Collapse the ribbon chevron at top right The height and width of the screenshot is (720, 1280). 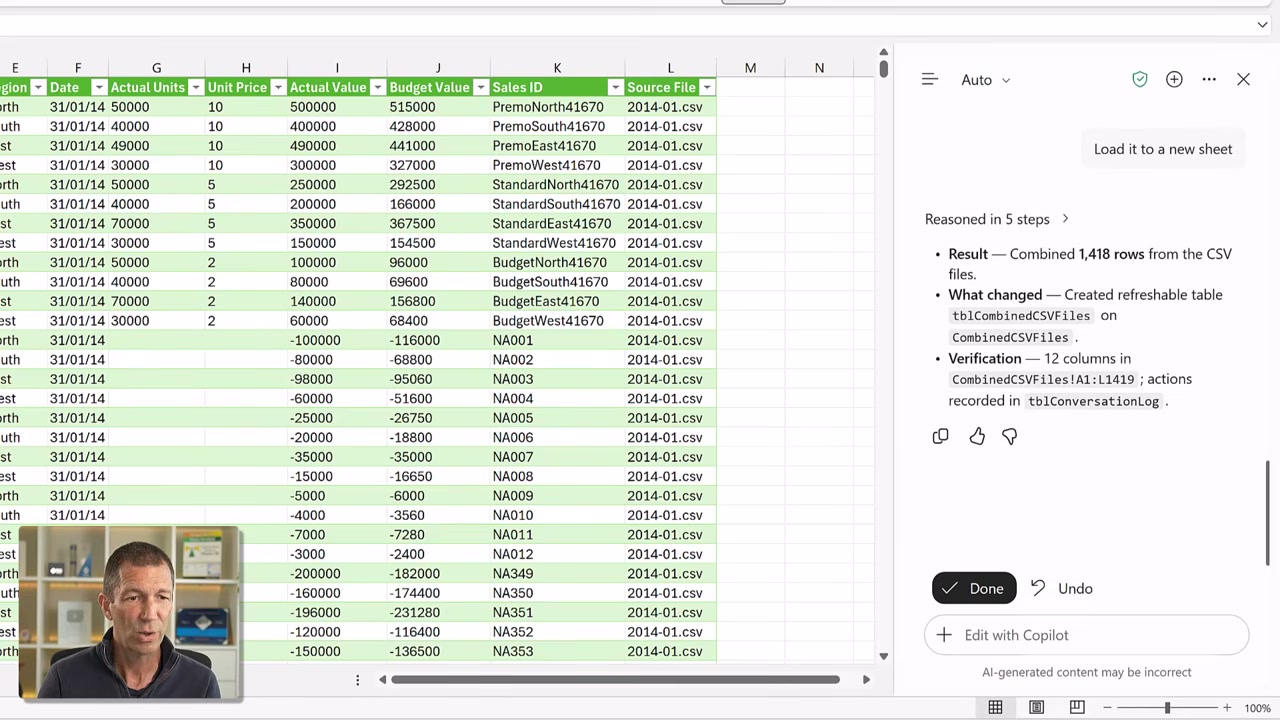click(1262, 25)
